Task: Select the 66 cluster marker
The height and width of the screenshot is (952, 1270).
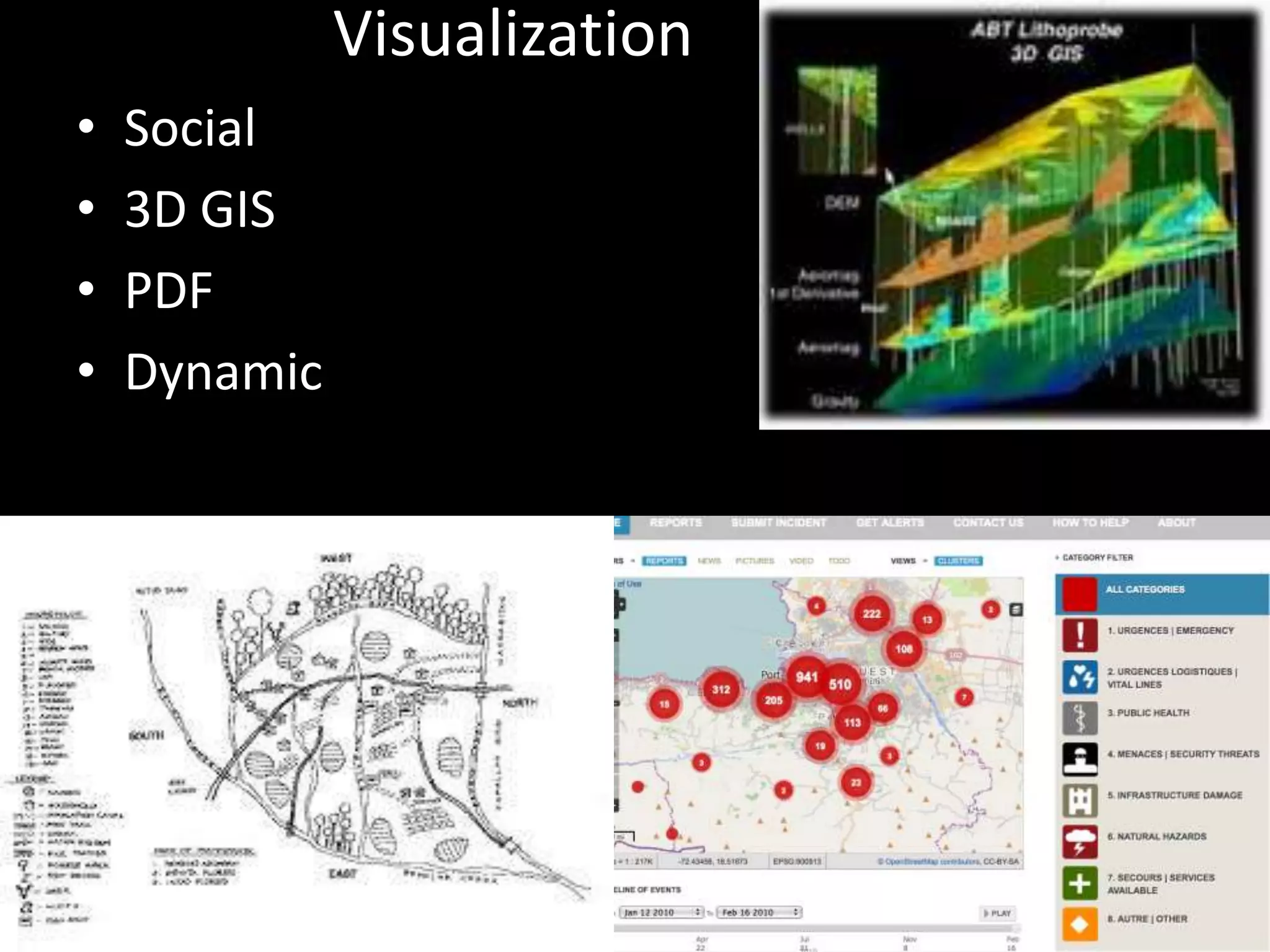Action: 882,708
